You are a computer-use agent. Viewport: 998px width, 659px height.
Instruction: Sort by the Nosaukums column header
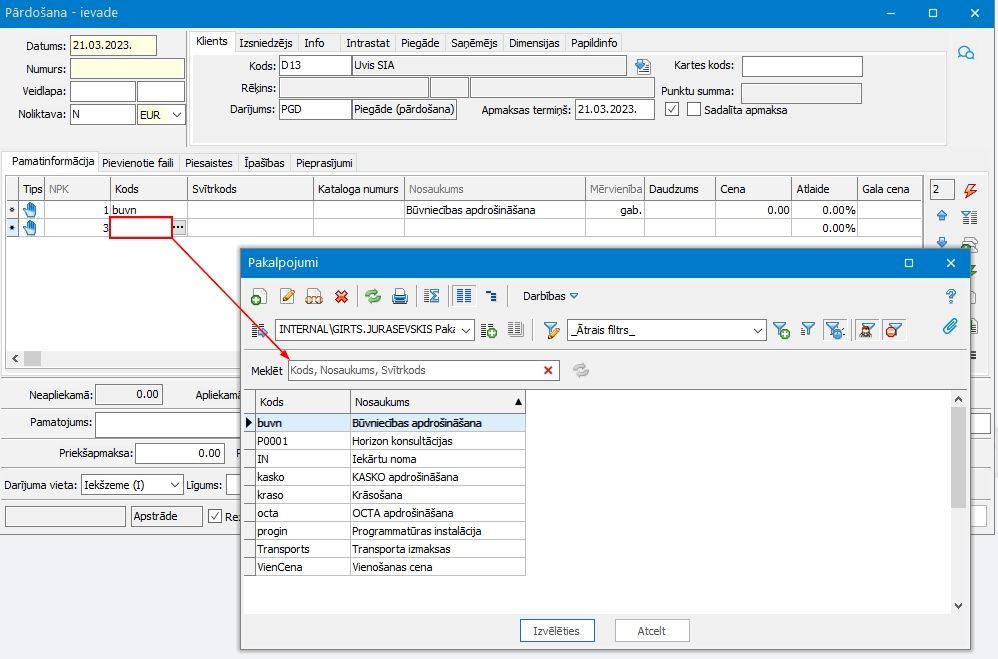click(438, 402)
